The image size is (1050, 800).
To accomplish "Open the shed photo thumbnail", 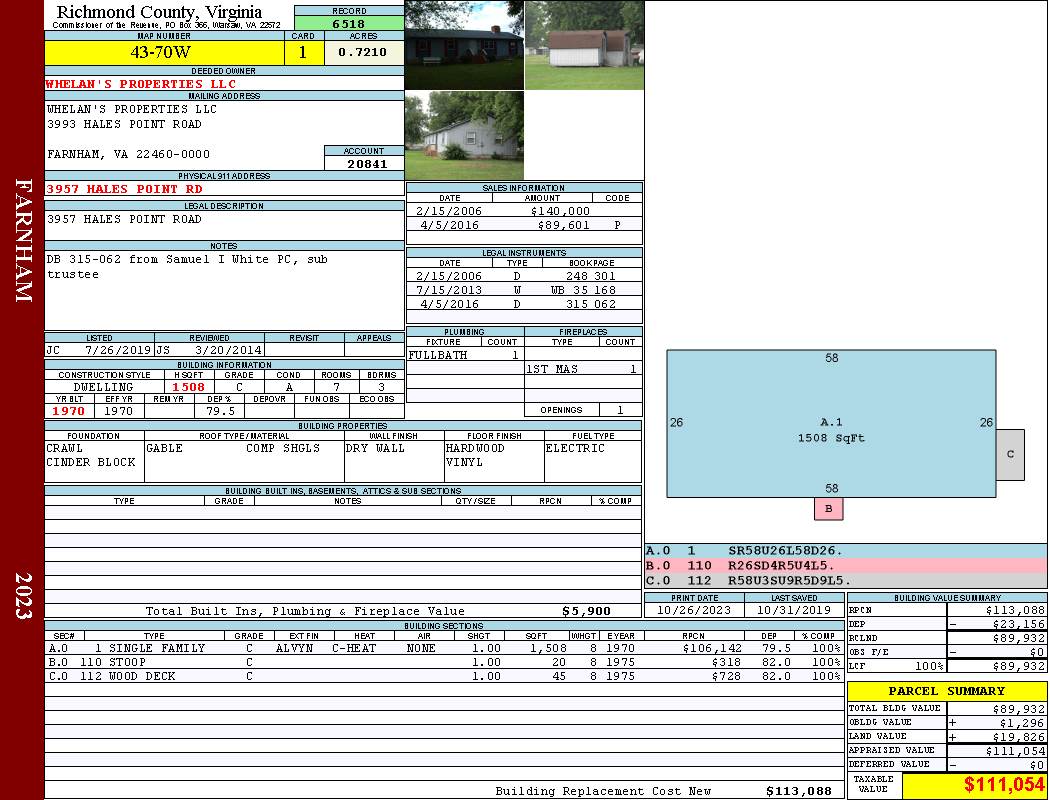I will [x=584, y=45].
